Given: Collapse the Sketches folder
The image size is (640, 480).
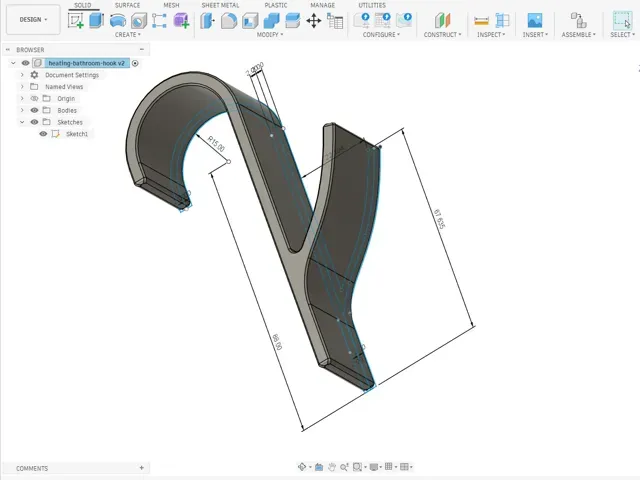Looking at the screenshot, I should click(x=22, y=122).
